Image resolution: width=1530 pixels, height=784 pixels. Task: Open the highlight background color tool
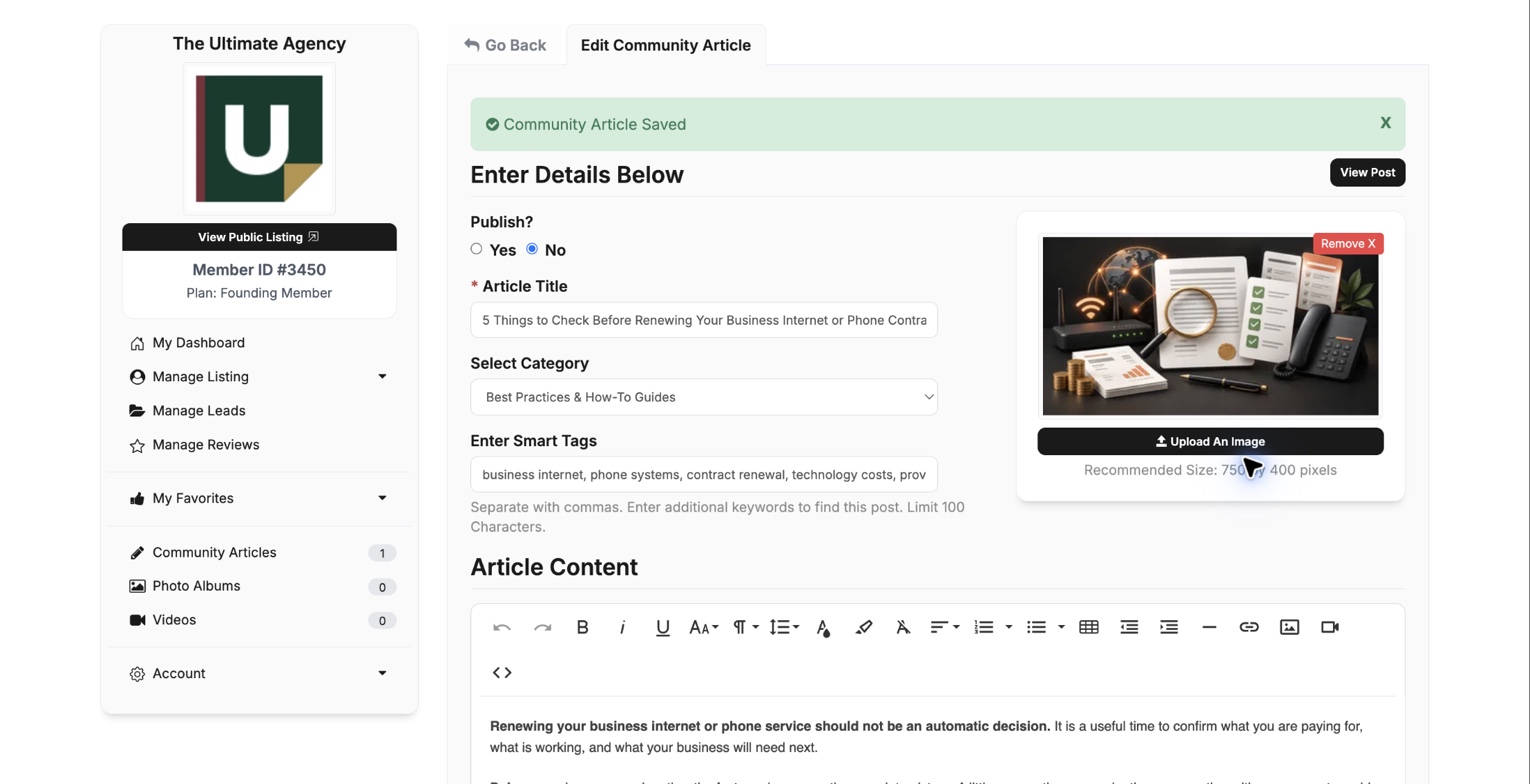864,627
